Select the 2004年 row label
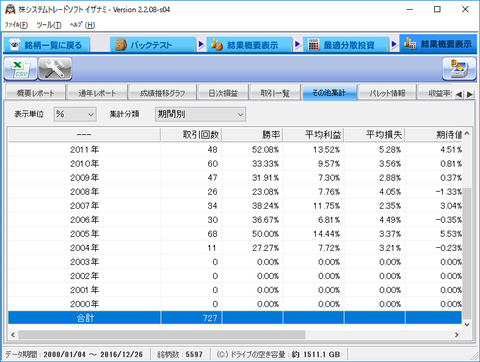Viewport: 480px width, 362px height. click(x=84, y=248)
